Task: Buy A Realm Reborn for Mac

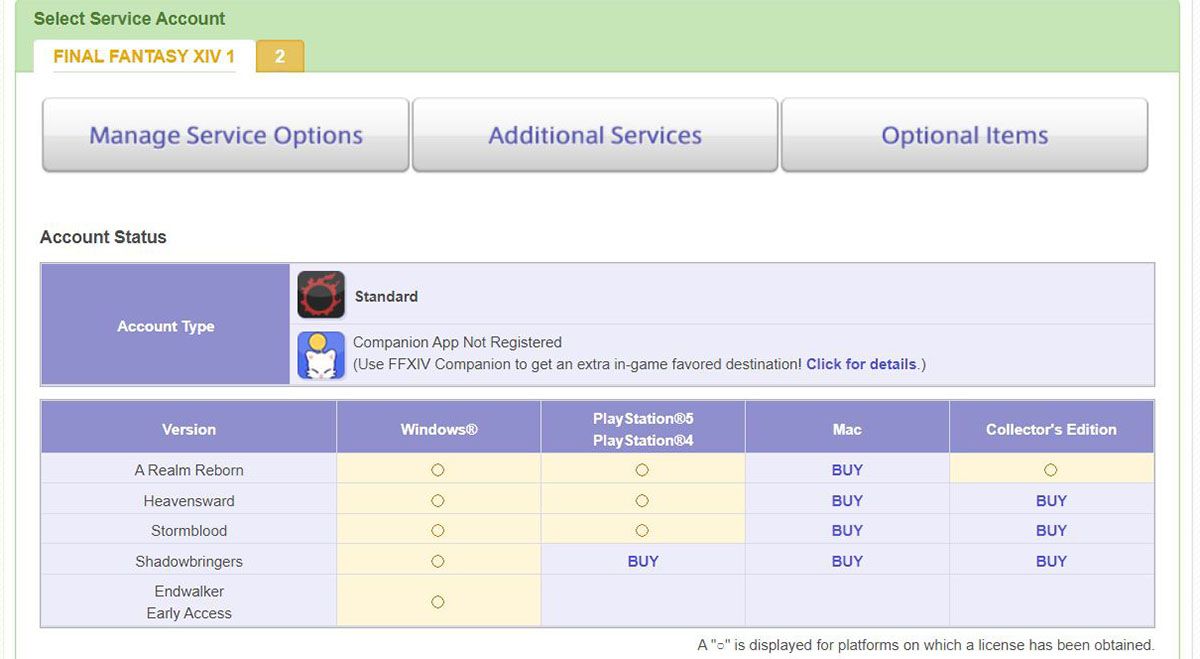Action: pos(846,469)
